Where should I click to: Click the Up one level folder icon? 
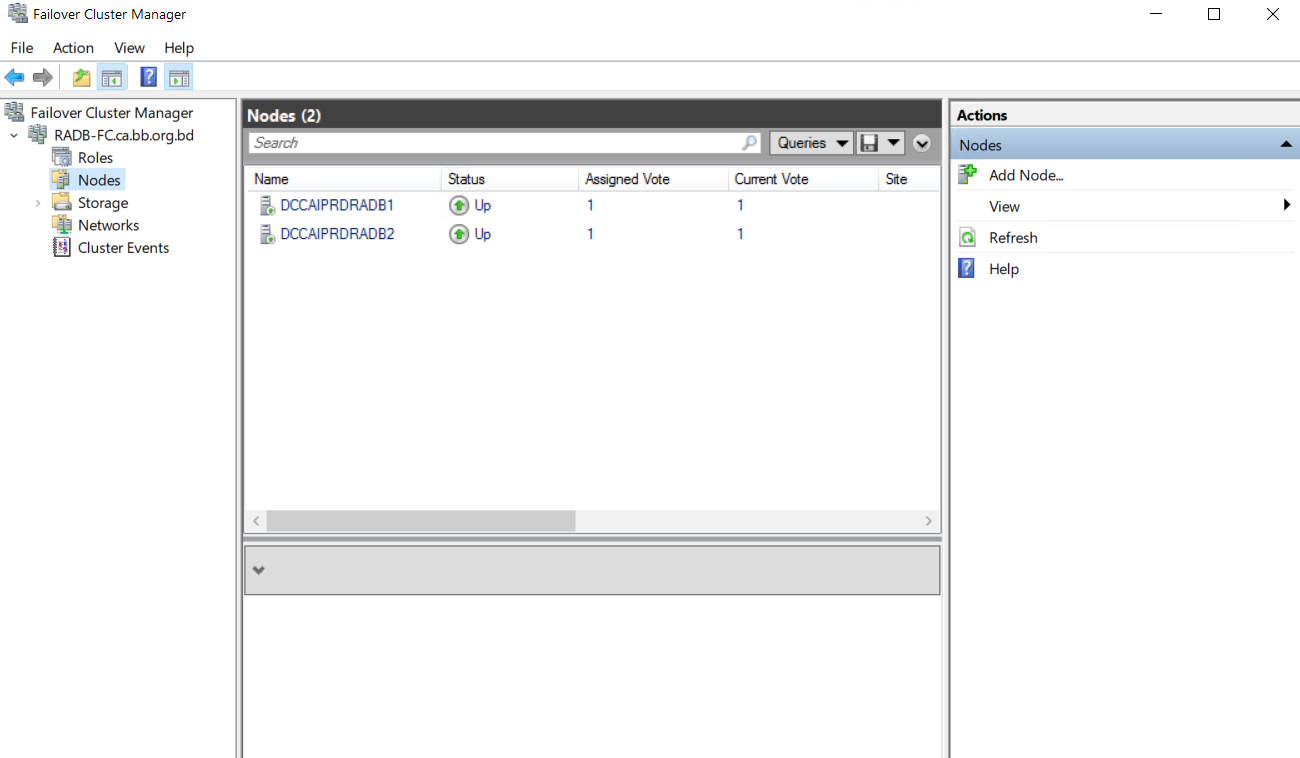point(82,77)
